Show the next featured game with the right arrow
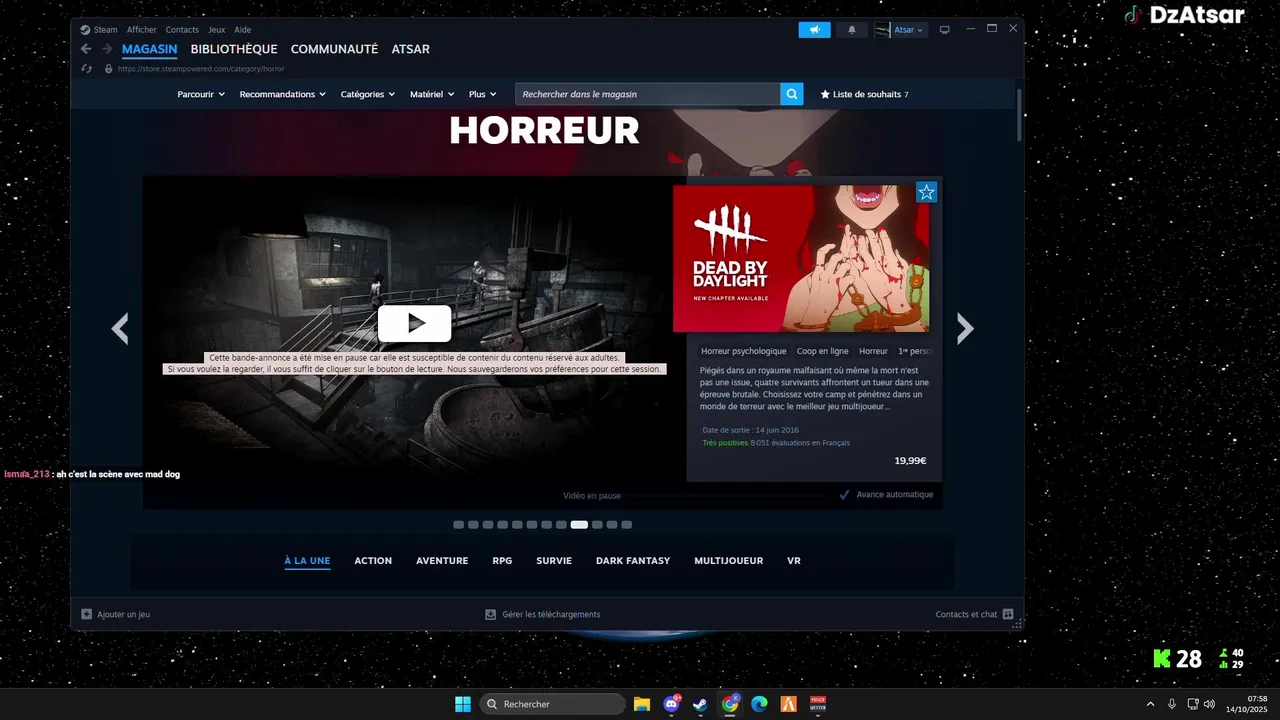 pyautogui.click(x=965, y=328)
